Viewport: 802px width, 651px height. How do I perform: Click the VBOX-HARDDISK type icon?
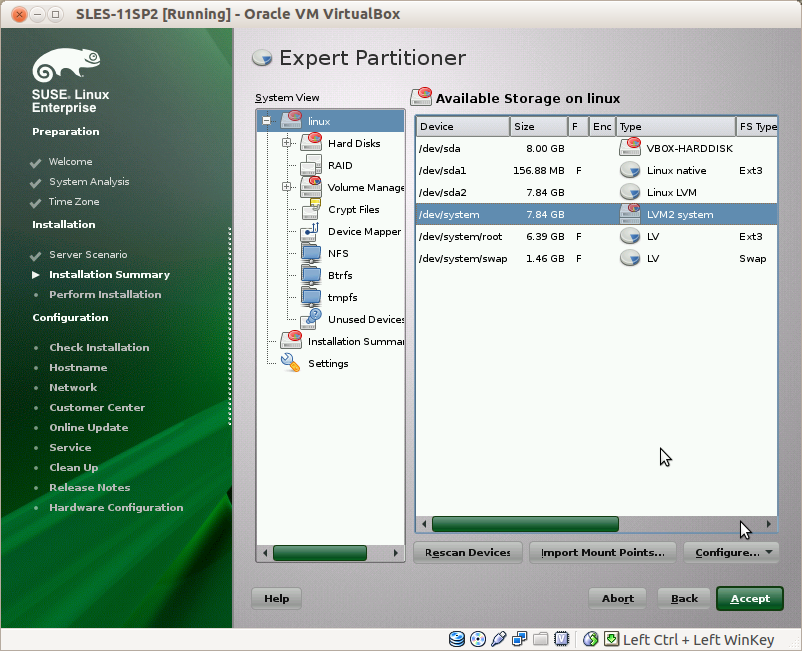pyautogui.click(x=630, y=147)
